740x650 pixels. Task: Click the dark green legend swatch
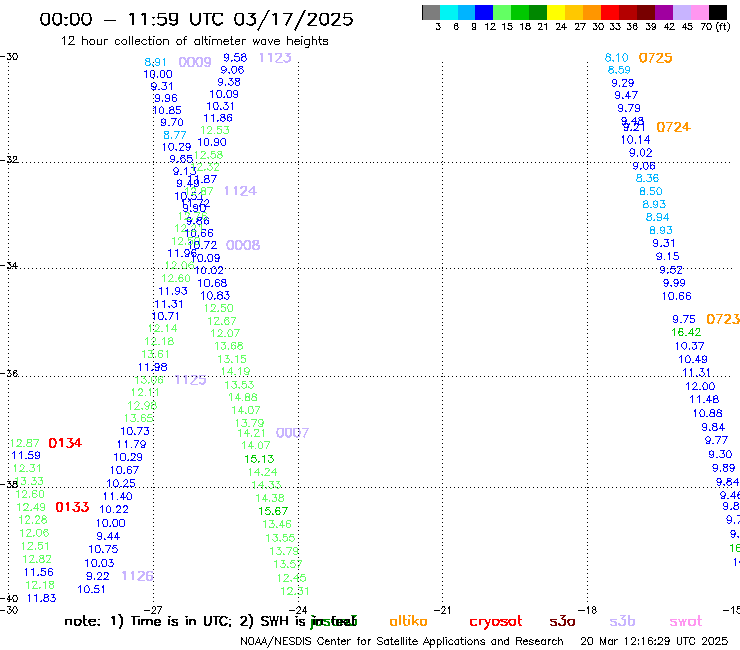pyautogui.click(x=538, y=12)
